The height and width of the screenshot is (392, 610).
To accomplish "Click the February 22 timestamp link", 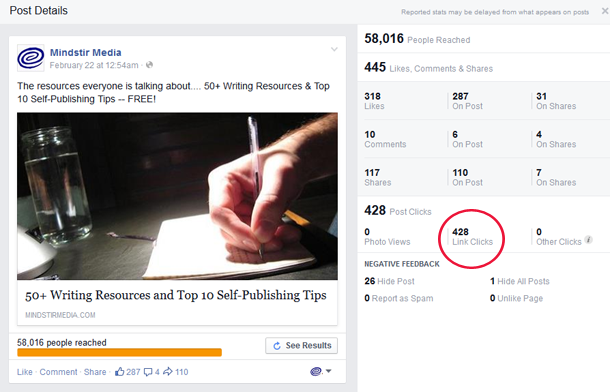I will (x=94, y=65).
